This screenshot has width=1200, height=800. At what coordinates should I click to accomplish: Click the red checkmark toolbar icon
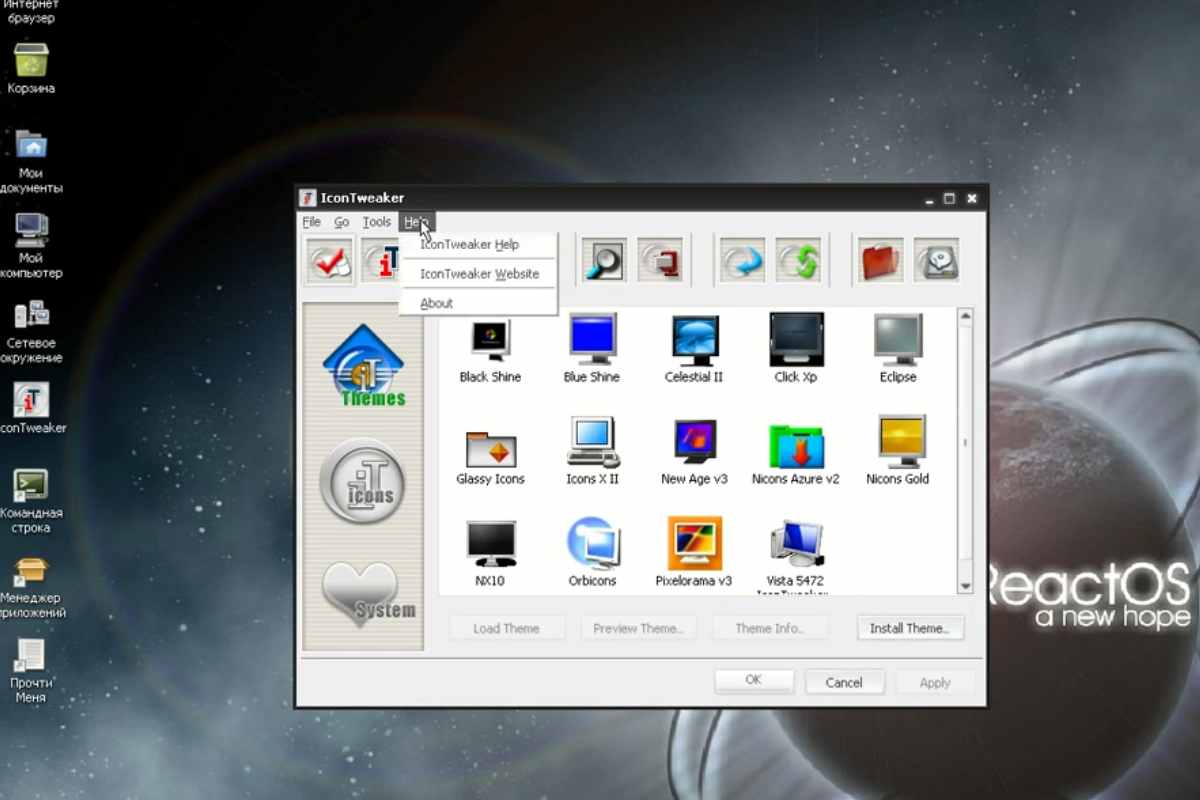[x=329, y=262]
